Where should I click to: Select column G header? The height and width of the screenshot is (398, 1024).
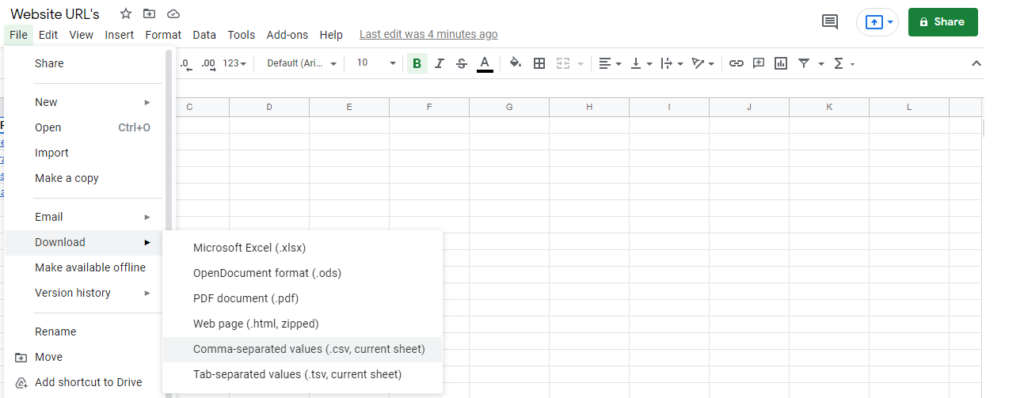click(x=509, y=107)
